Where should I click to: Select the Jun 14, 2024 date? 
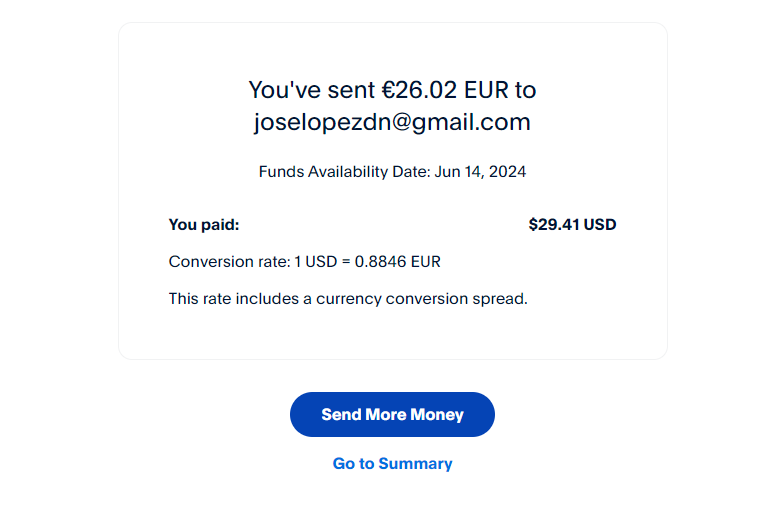point(481,172)
